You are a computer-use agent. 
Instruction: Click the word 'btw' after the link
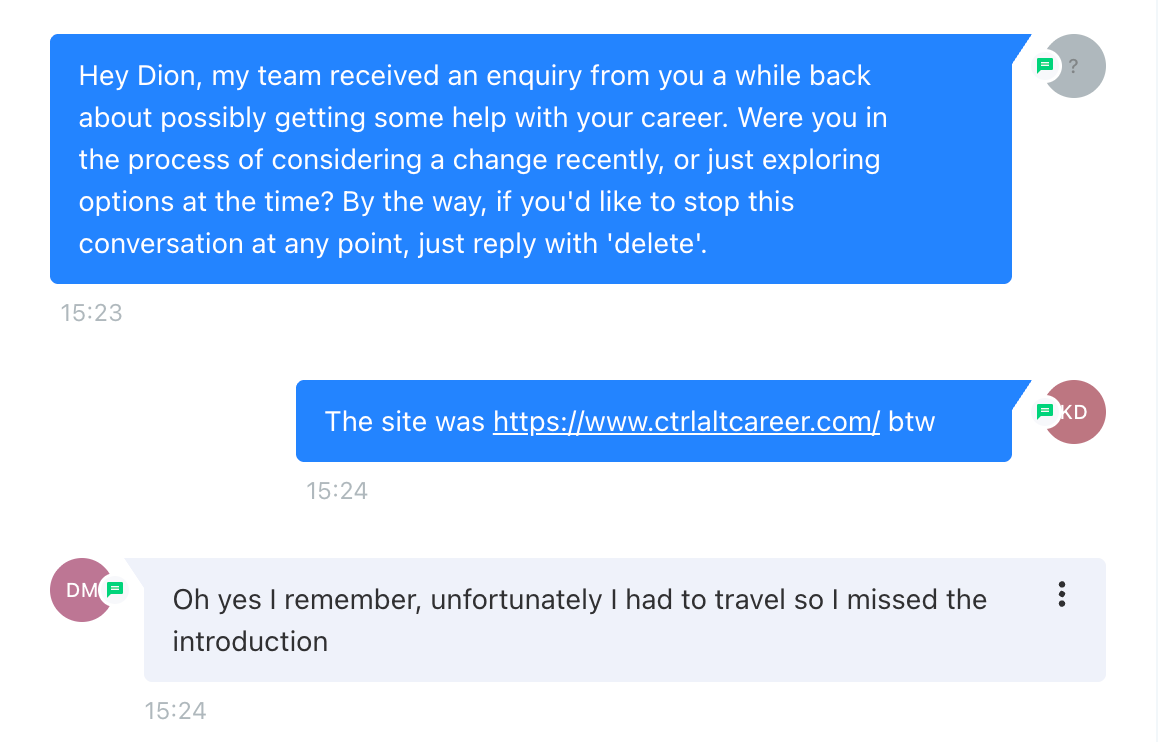click(912, 421)
